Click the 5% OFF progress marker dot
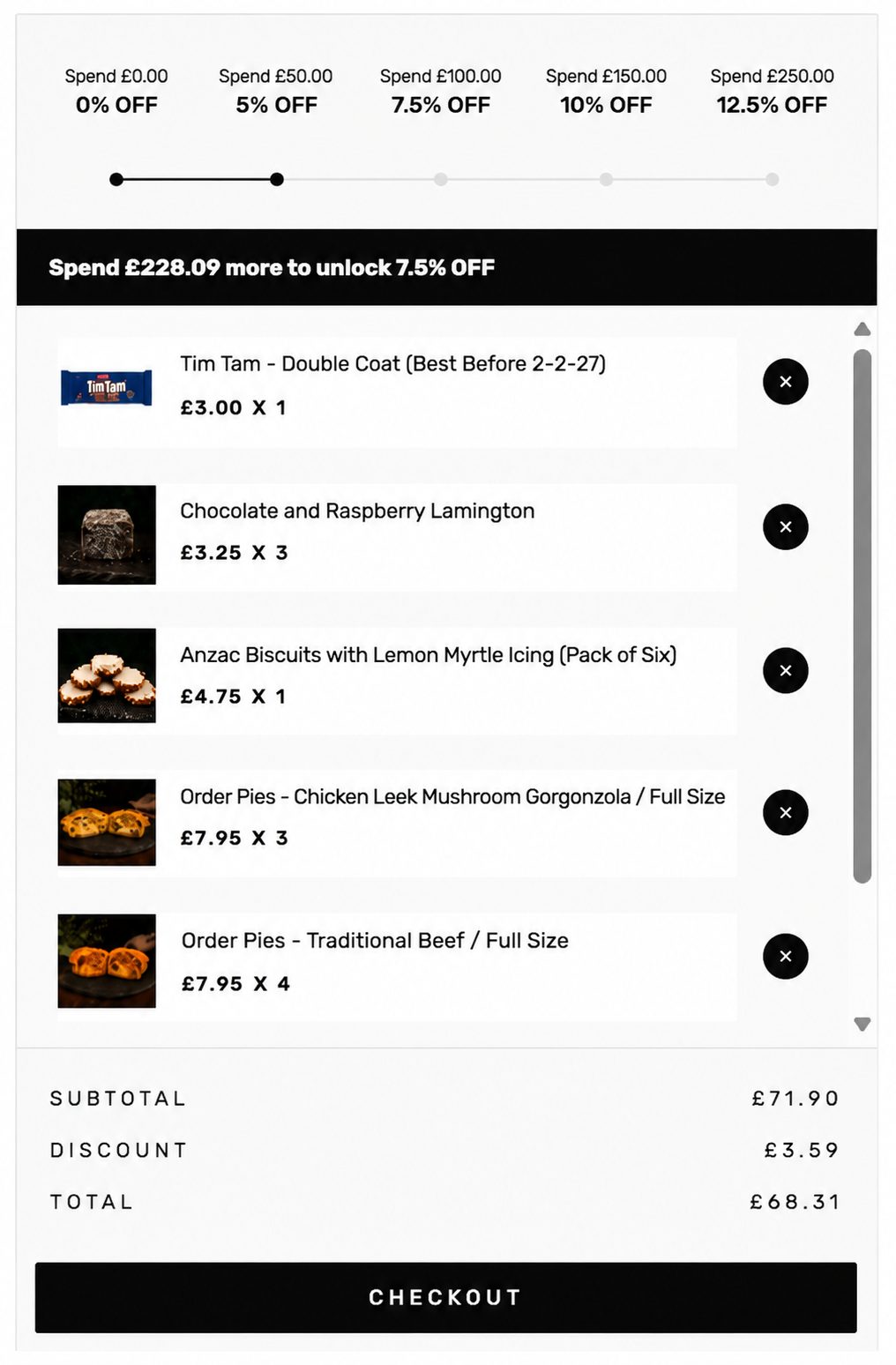 277,179
